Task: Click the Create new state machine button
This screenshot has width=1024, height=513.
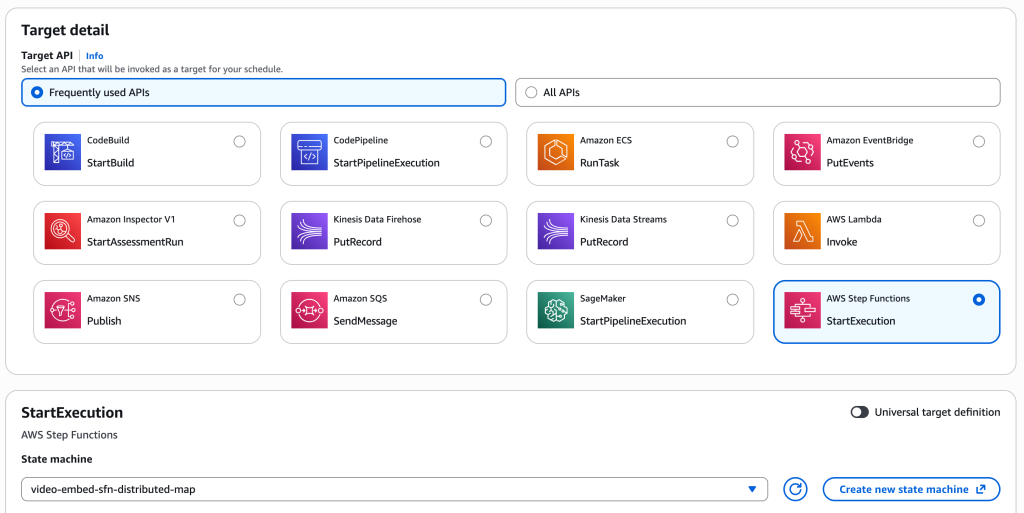Action: click(911, 489)
